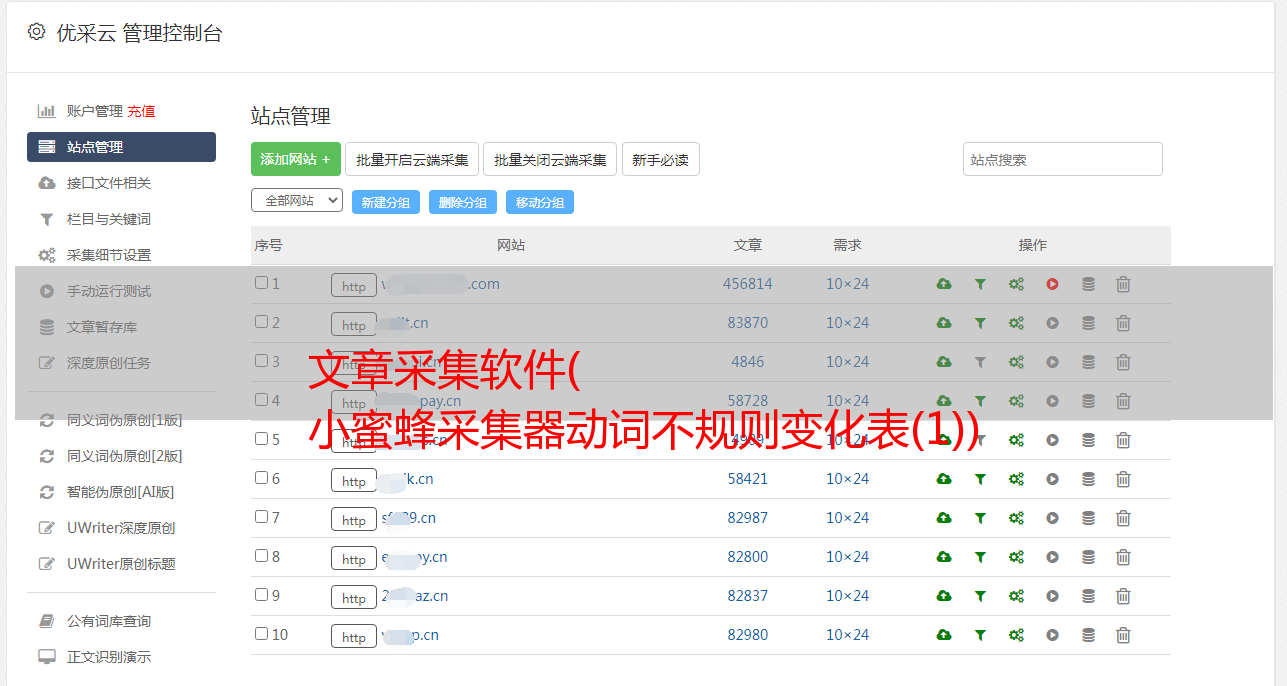The height and width of the screenshot is (686, 1287).
Task: Open UWriter深度原创 in the sidebar
Action: (x=121, y=528)
